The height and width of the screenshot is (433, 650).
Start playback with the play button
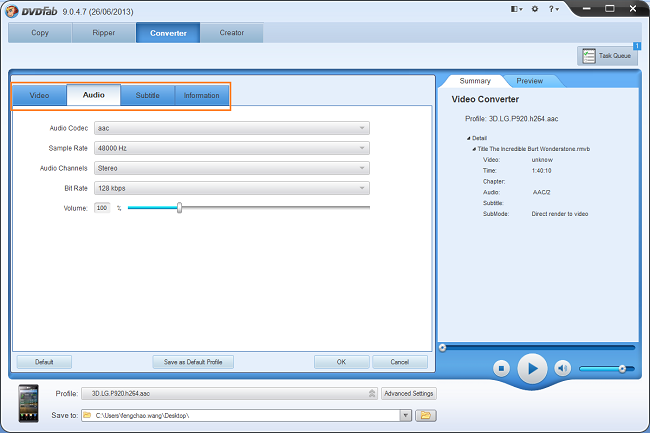532,368
